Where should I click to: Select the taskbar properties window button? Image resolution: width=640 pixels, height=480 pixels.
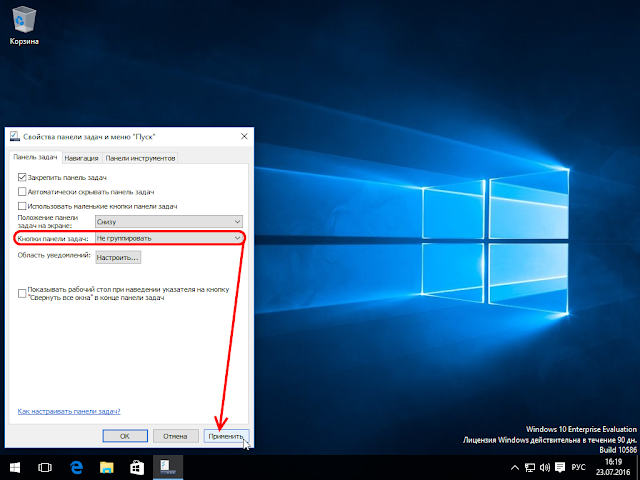(168, 467)
